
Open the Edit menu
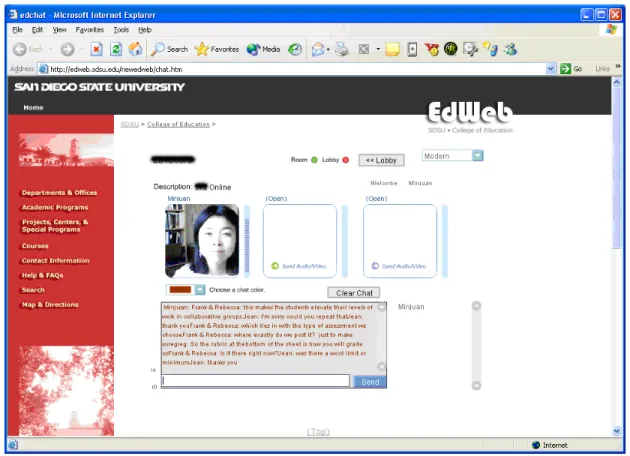pos(37,30)
